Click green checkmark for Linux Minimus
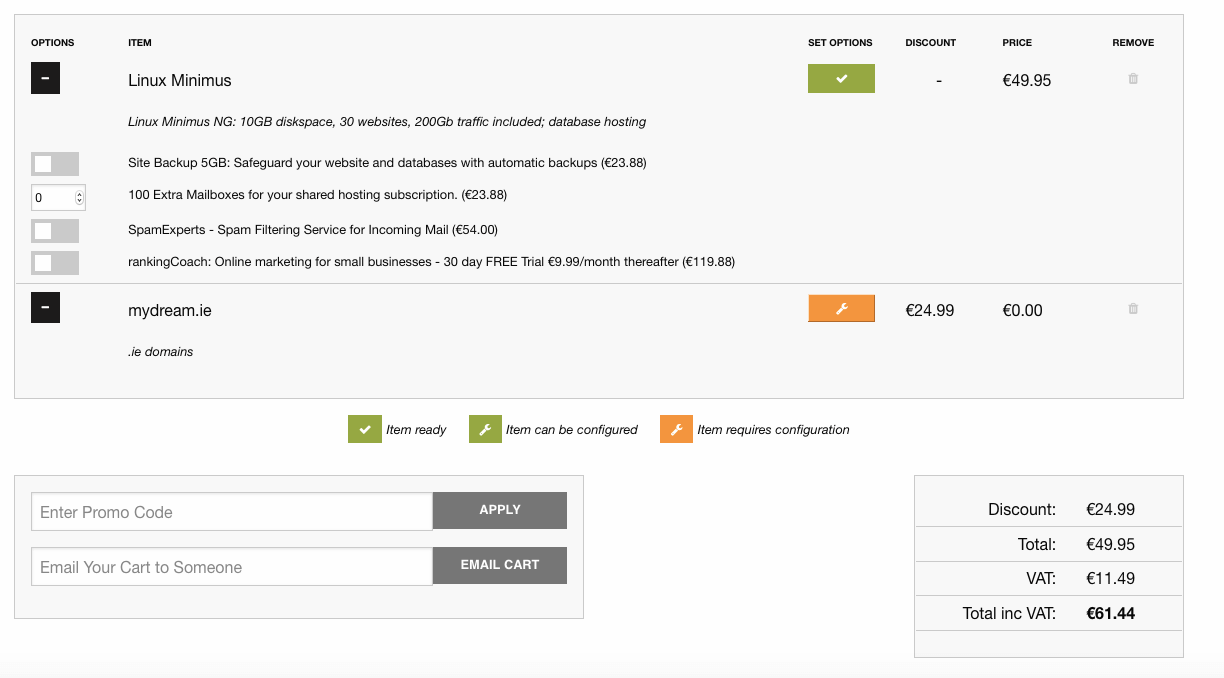 pyautogui.click(x=841, y=79)
